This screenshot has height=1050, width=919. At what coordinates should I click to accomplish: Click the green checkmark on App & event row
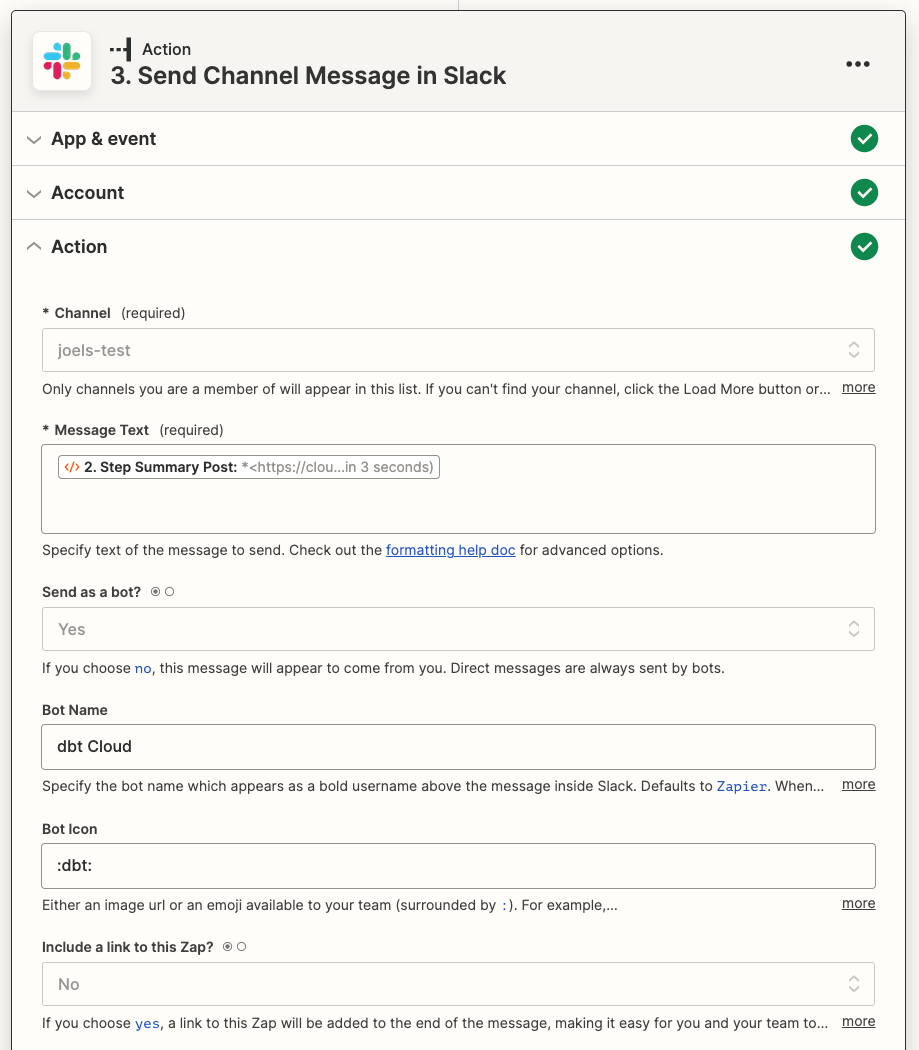coord(864,138)
